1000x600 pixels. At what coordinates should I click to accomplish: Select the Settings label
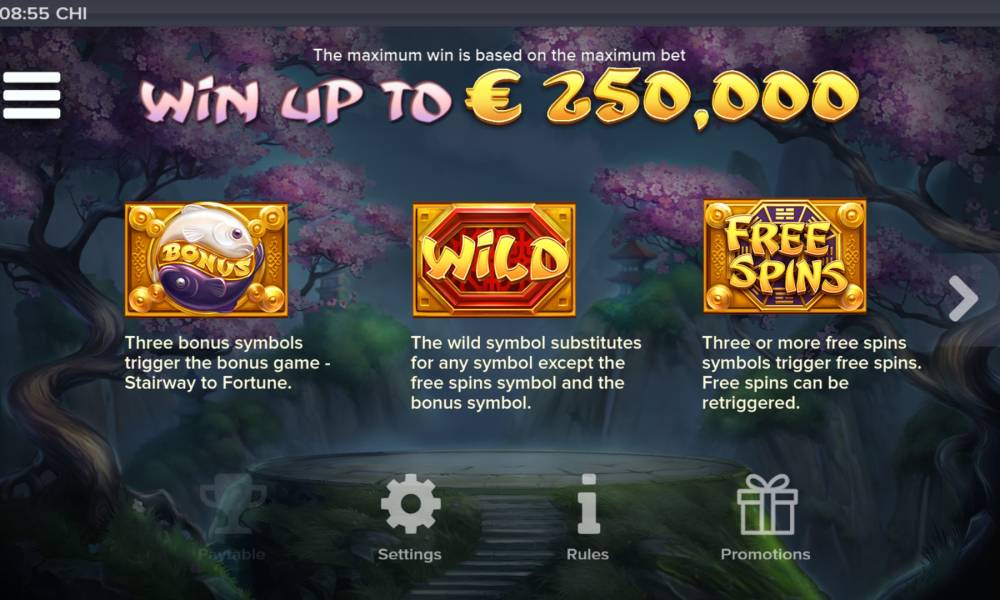[x=409, y=554]
